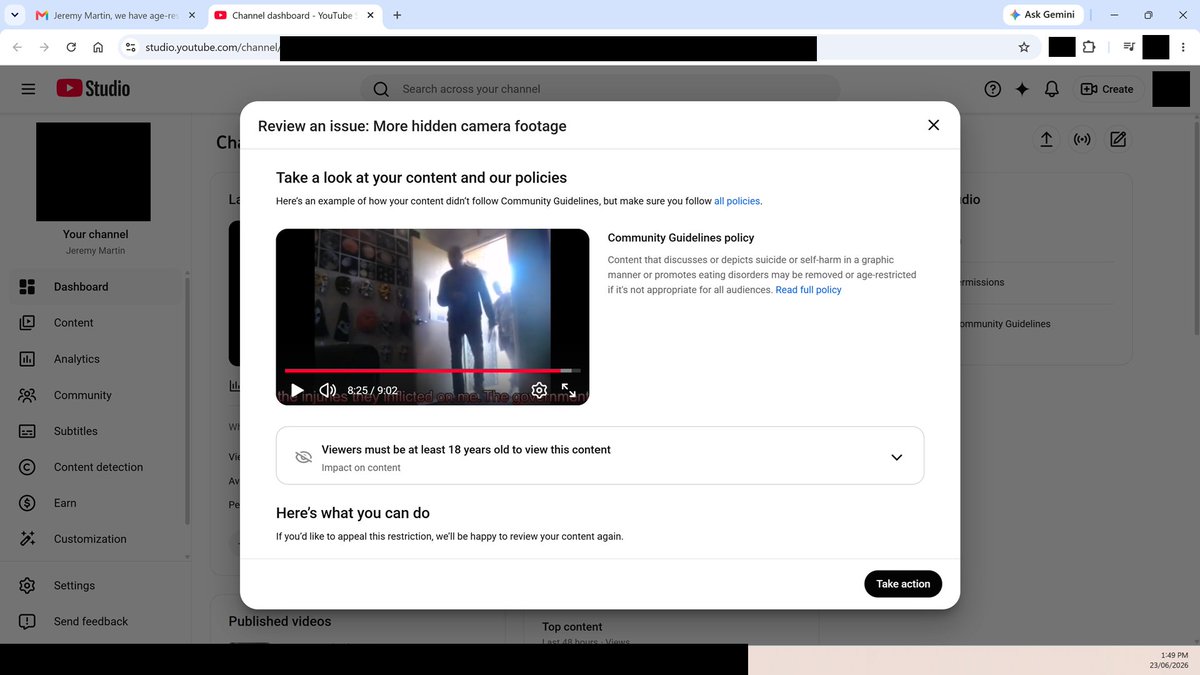Image resolution: width=1200 pixels, height=675 pixels.
Task: Click the channel avatar in the sidebar
Action: 93,172
